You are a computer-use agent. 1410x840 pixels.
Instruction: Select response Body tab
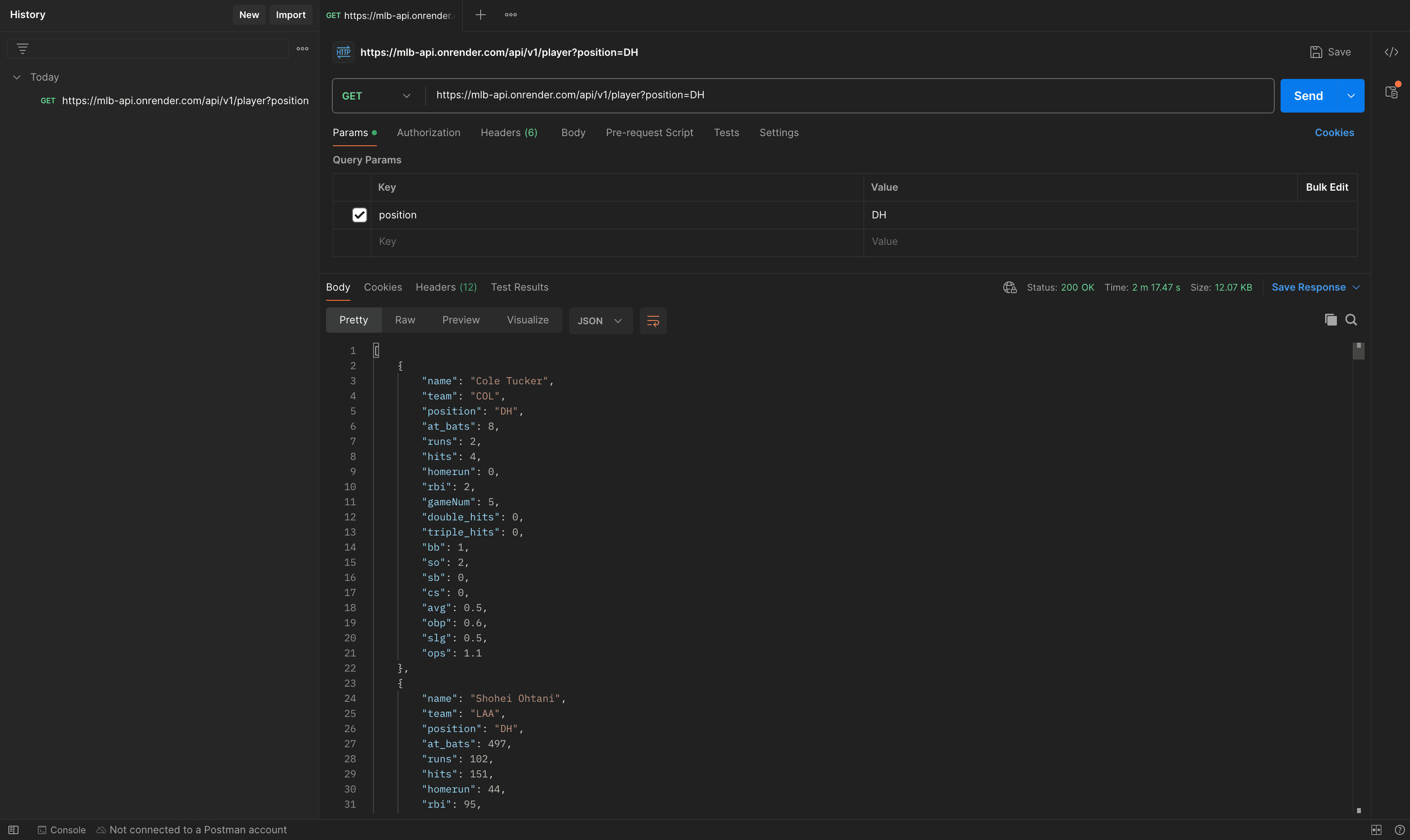click(338, 288)
